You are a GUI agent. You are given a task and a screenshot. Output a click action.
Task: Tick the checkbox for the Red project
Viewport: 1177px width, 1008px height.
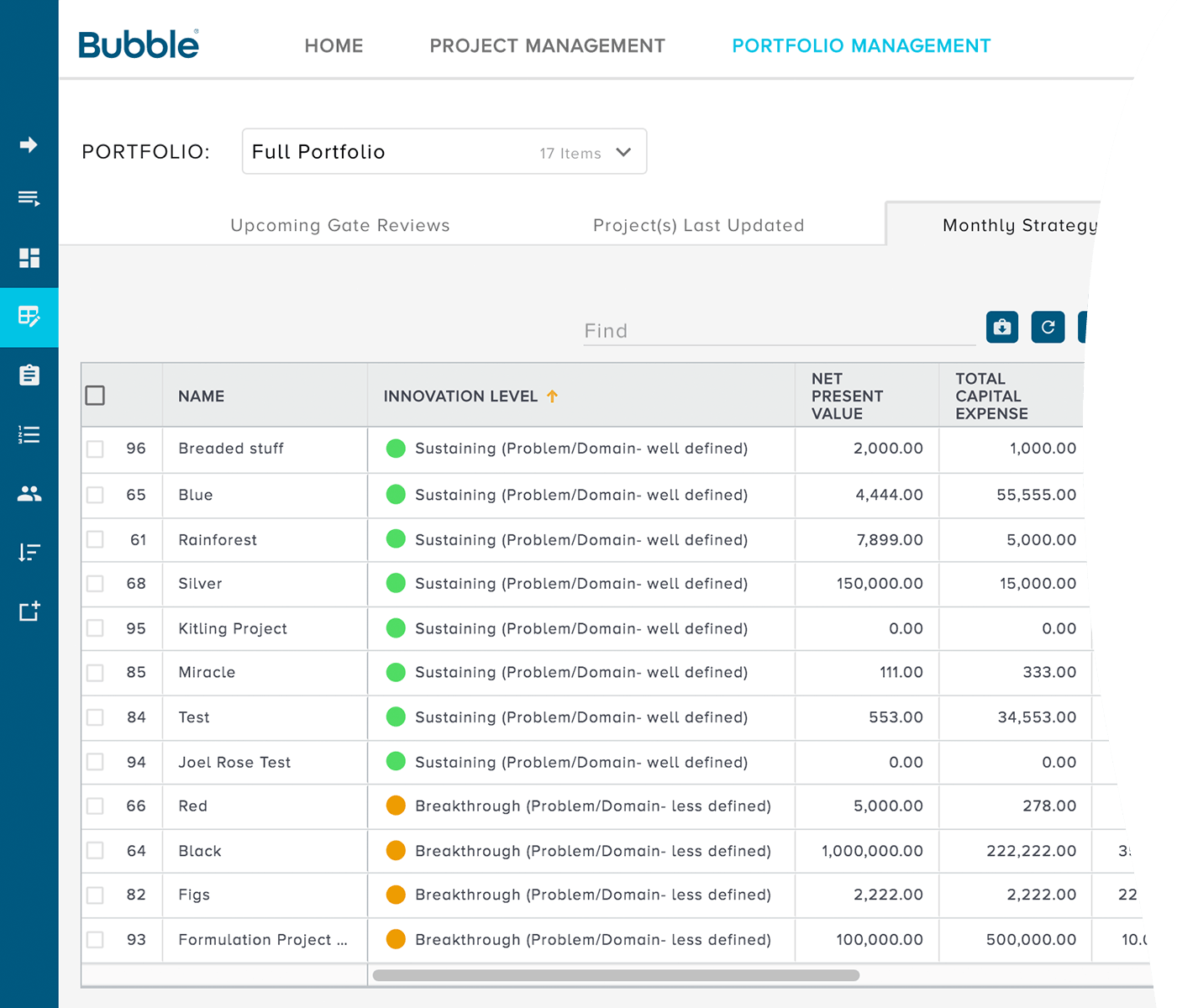click(95, 806)
